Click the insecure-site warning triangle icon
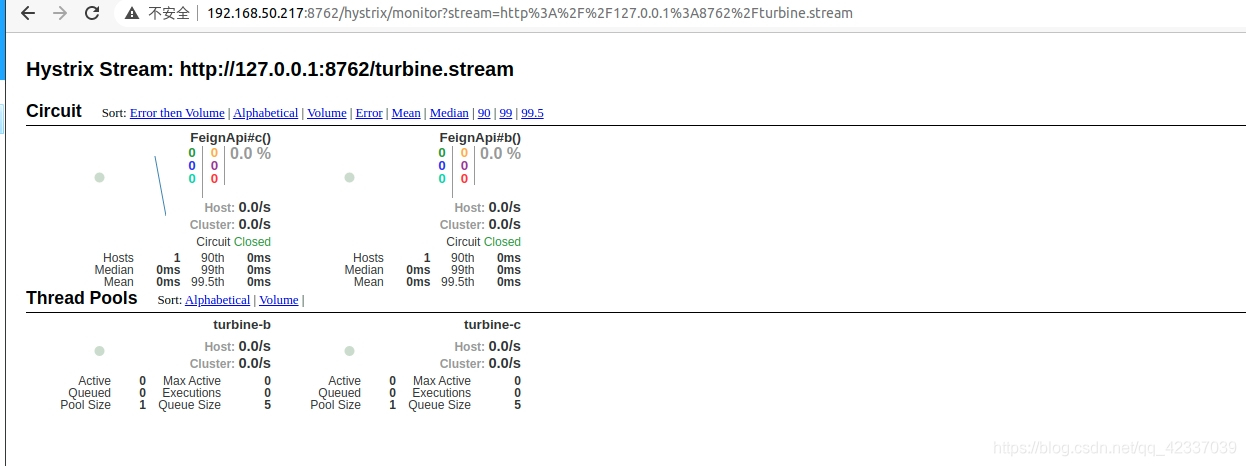The height and width of the screenshot is (466, 1246). click(132, 14)
